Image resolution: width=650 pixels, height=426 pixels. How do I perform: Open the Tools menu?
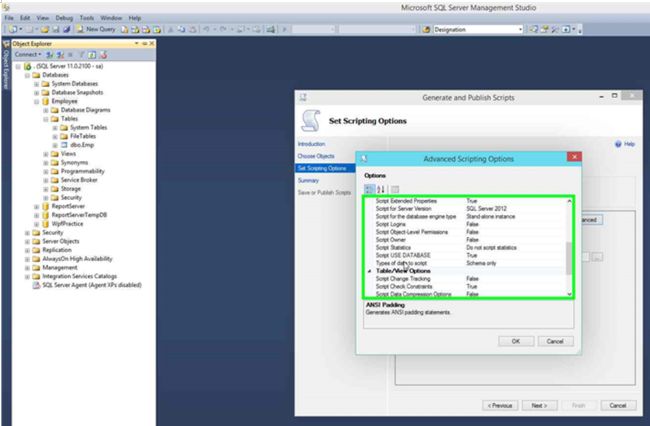point(87,18)
